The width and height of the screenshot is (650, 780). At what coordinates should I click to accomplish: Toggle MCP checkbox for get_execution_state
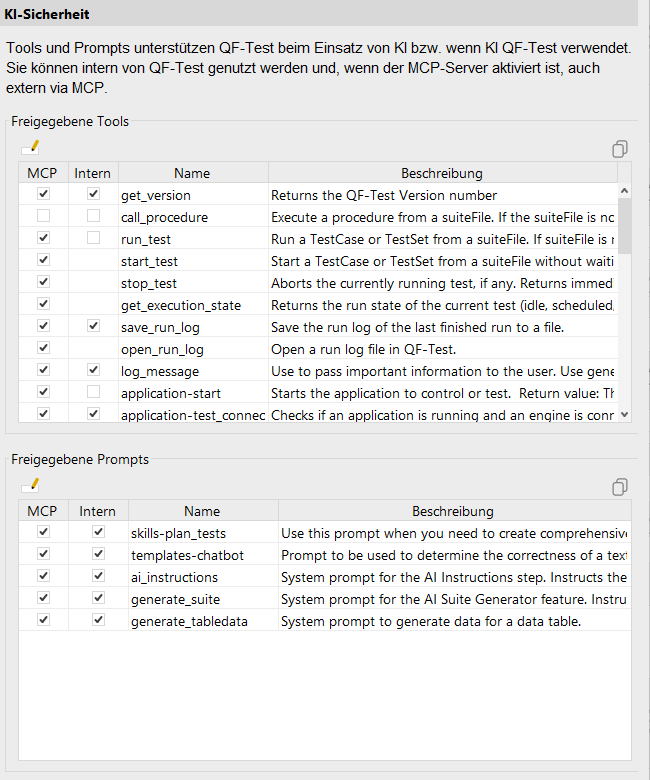(44, 304)
